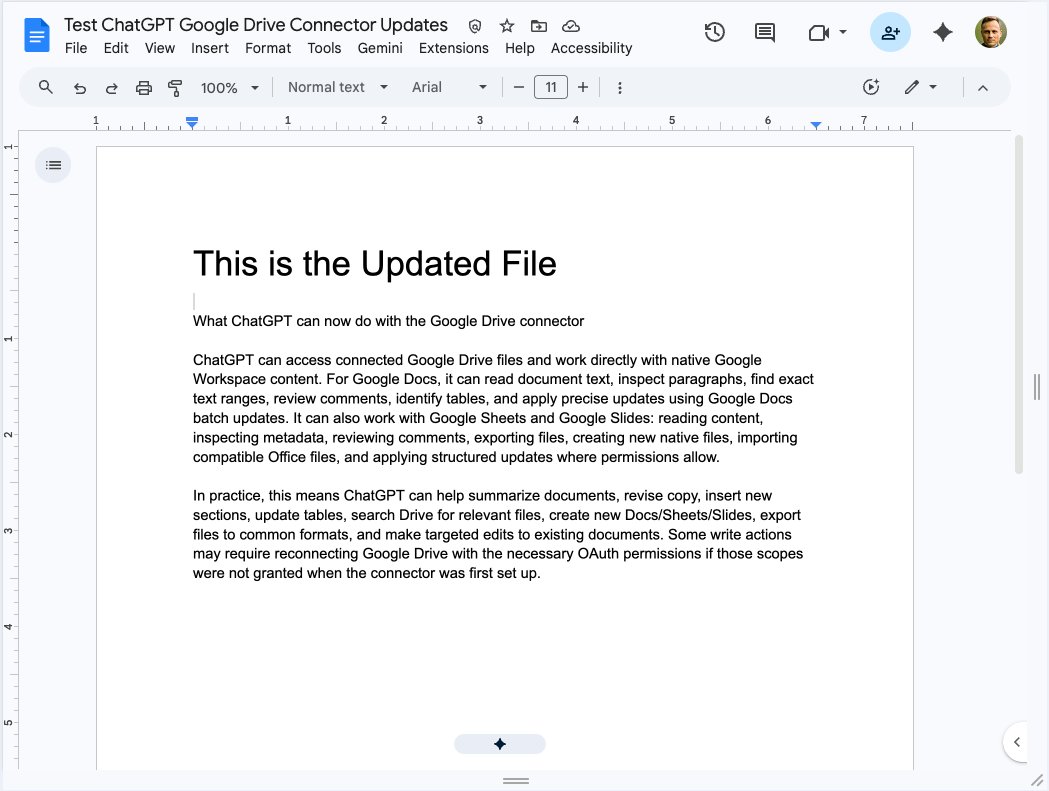Click the resize handle bar at window bottom
This screenshot has width=1049, height=791.
click(x=516, y=780)
